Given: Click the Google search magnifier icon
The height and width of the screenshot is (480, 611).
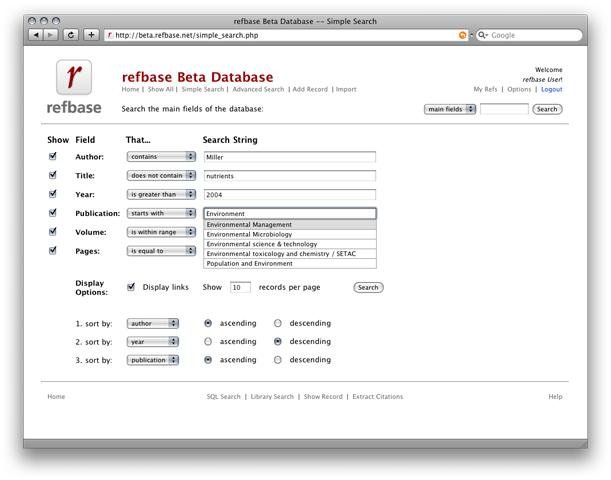Looking at the screenshot, I should pos(482,35).
